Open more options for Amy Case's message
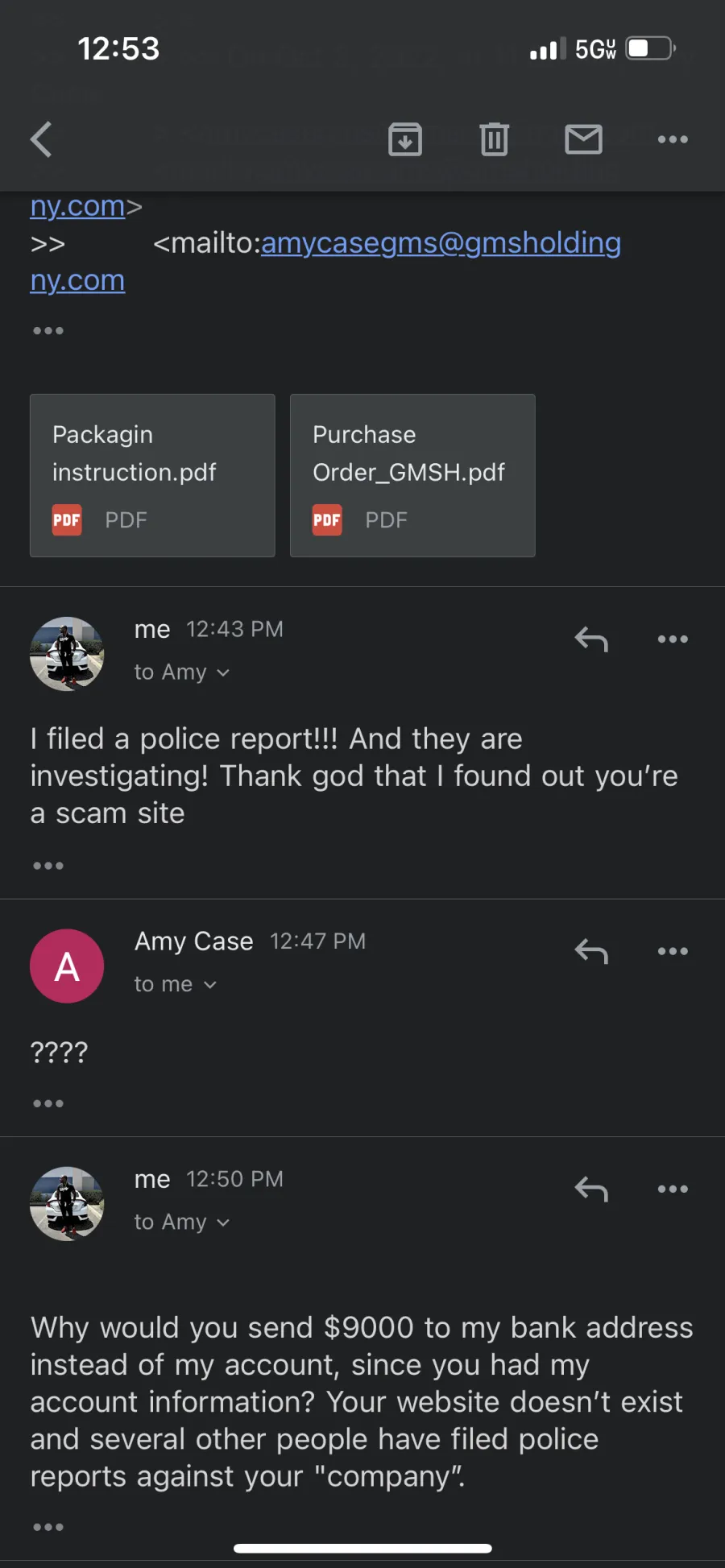The height and width of the screenshot is (1568, 725). pos(673,951)
